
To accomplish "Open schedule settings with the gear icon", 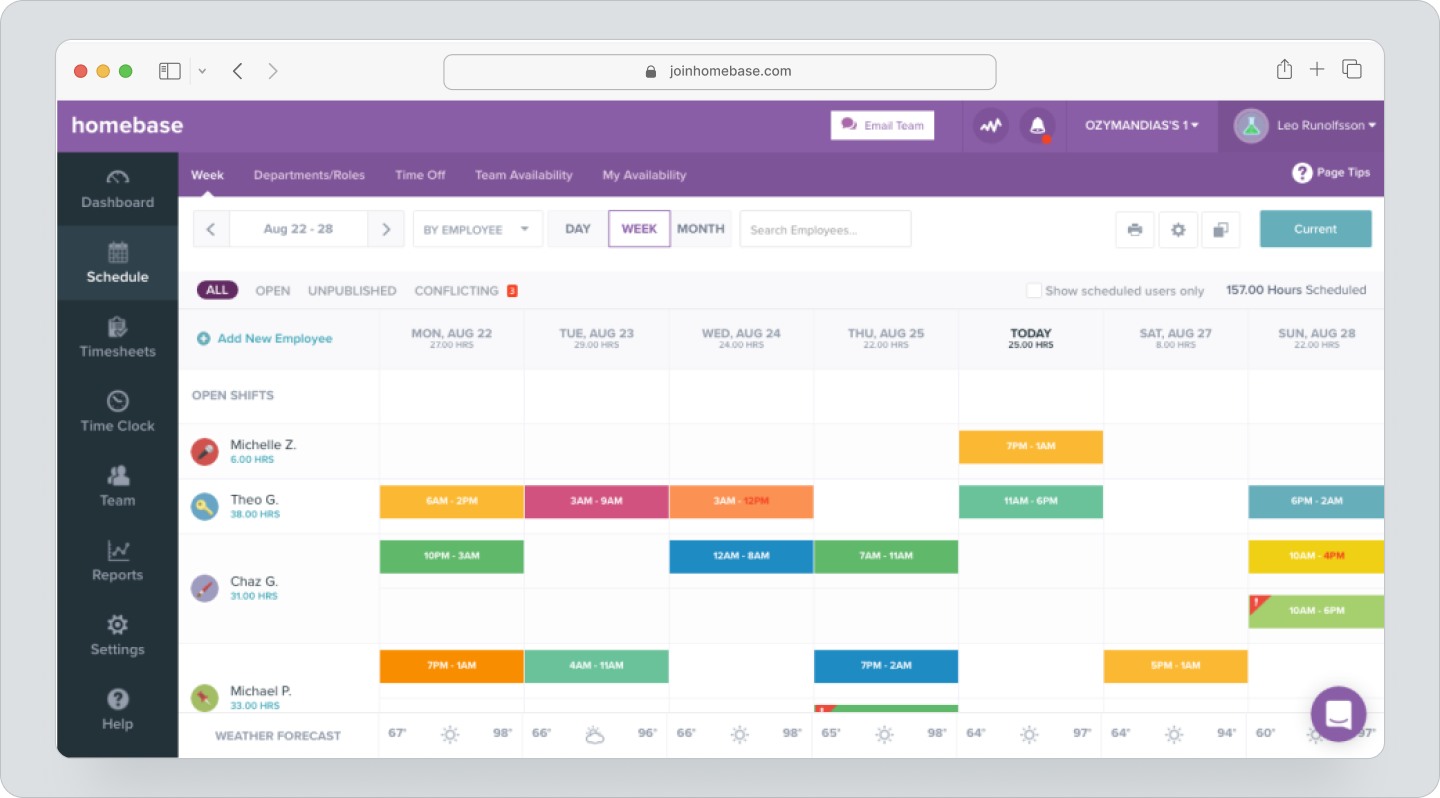I will point(1178,228).
